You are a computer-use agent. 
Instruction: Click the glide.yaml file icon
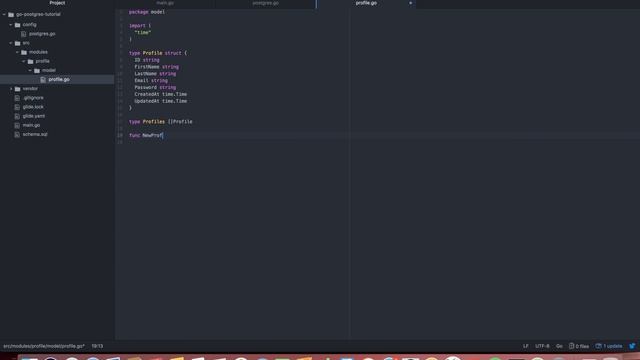click(17, 116)
